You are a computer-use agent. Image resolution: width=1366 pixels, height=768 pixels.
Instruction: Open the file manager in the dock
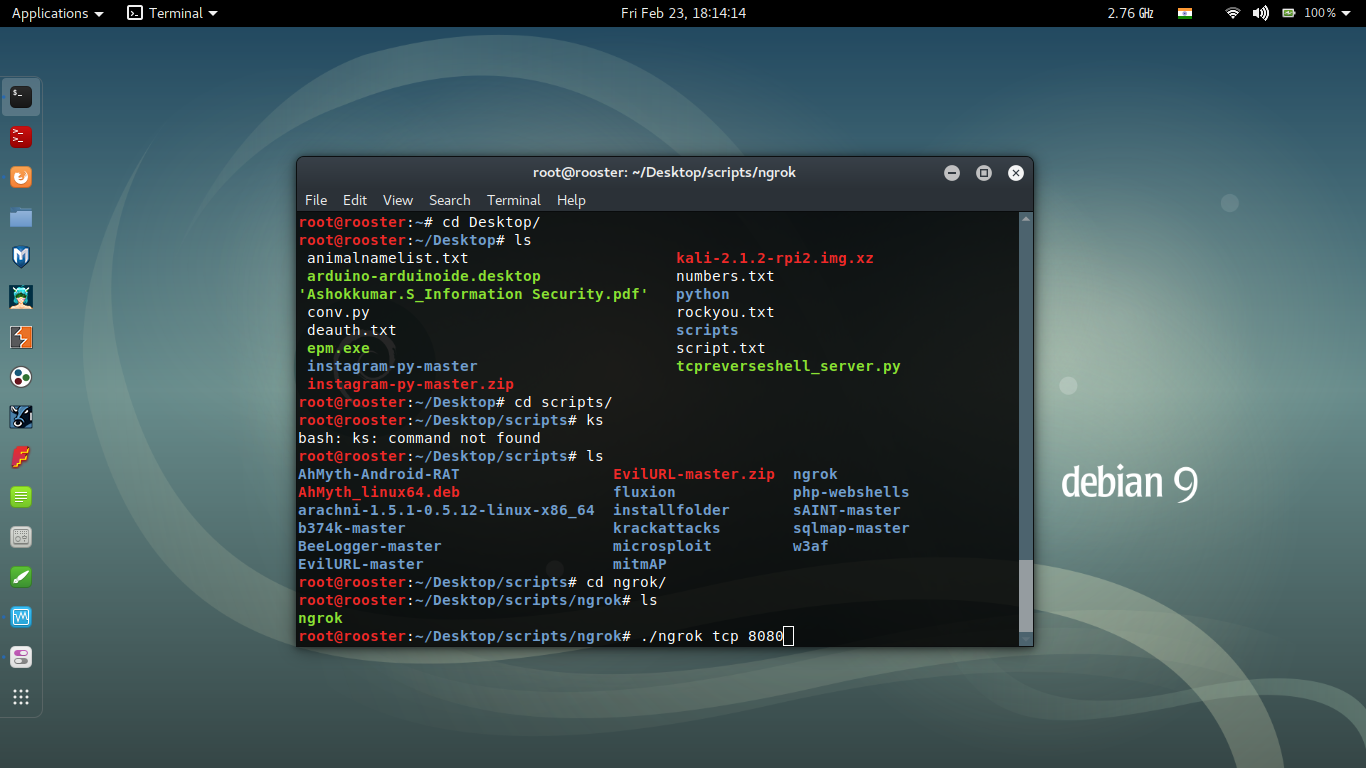coord(21,216)
